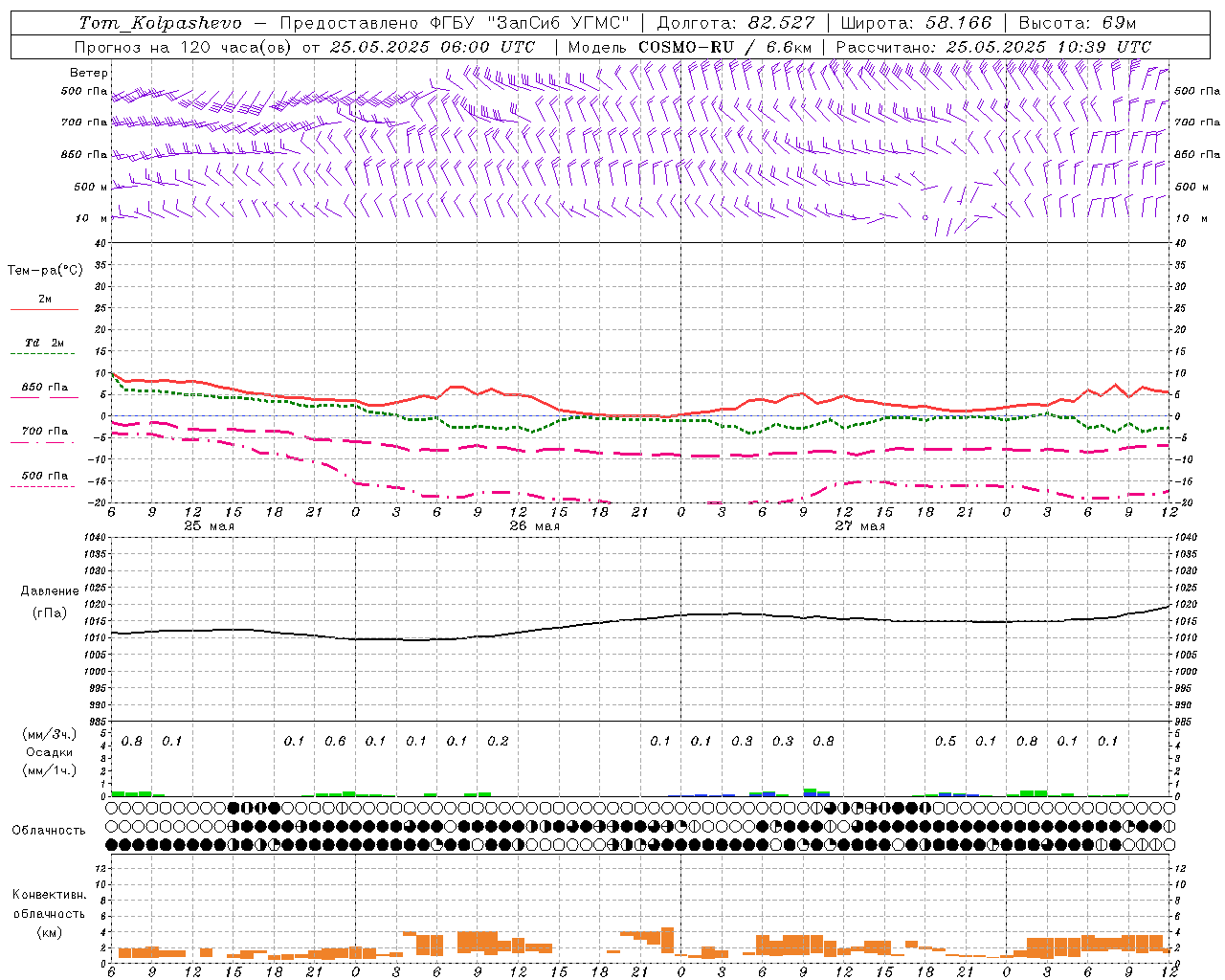Click the blue zero-degree line in temperature chart
This screenshot has height=980, width=1225.
(639, 415)
